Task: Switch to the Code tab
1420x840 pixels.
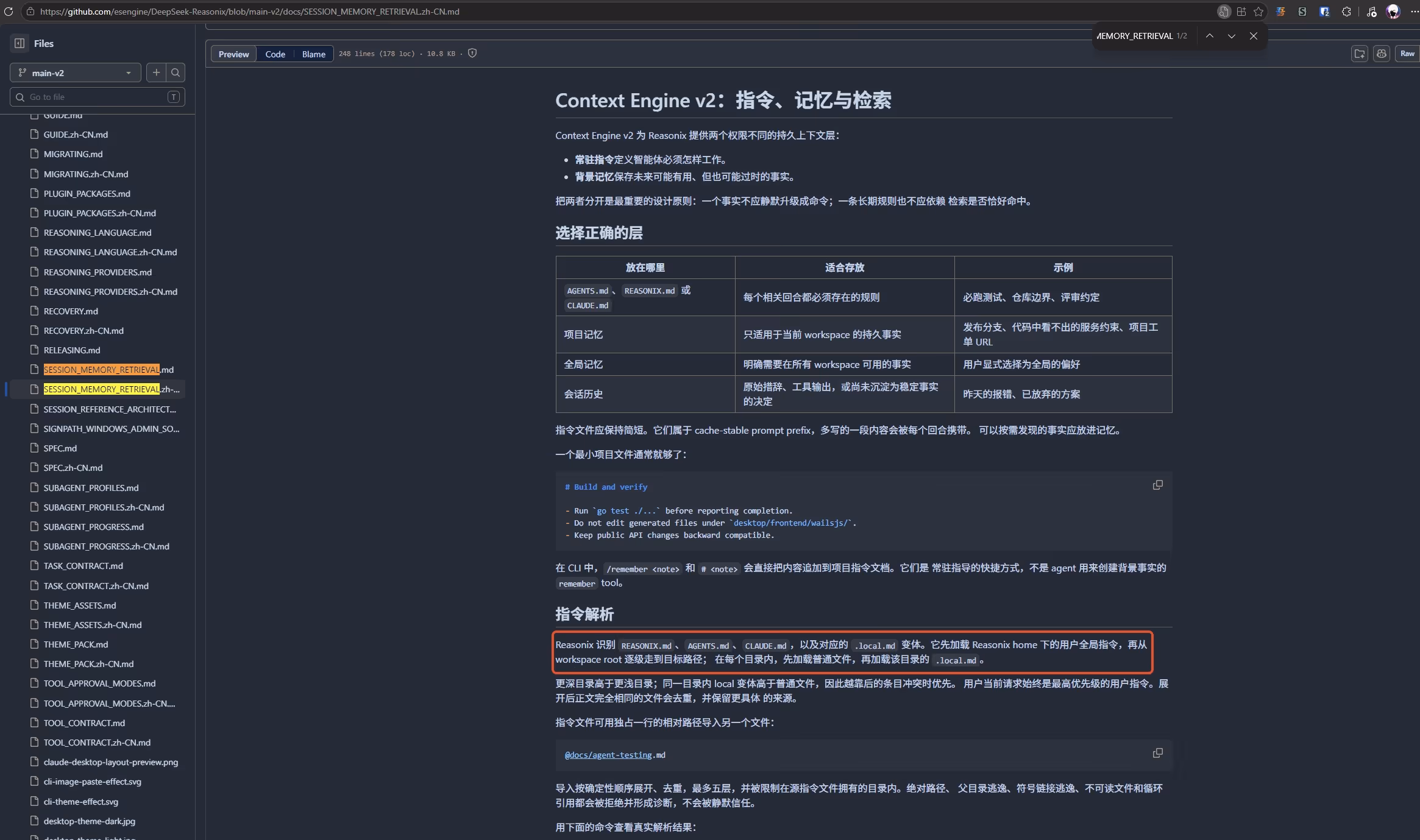Action: (275, 54)
